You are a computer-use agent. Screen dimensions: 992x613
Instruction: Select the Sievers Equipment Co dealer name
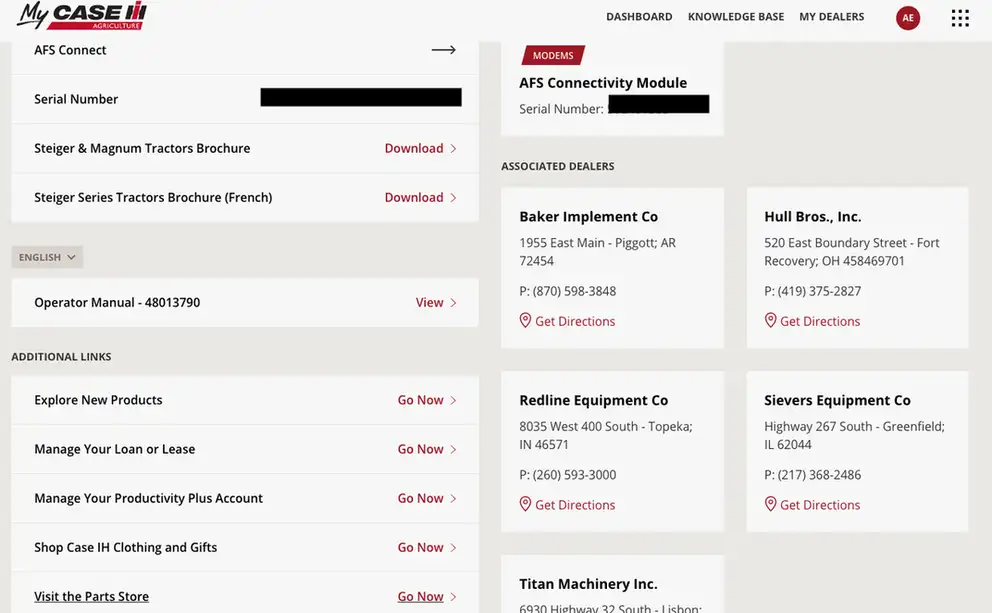(x=837, y=400)
